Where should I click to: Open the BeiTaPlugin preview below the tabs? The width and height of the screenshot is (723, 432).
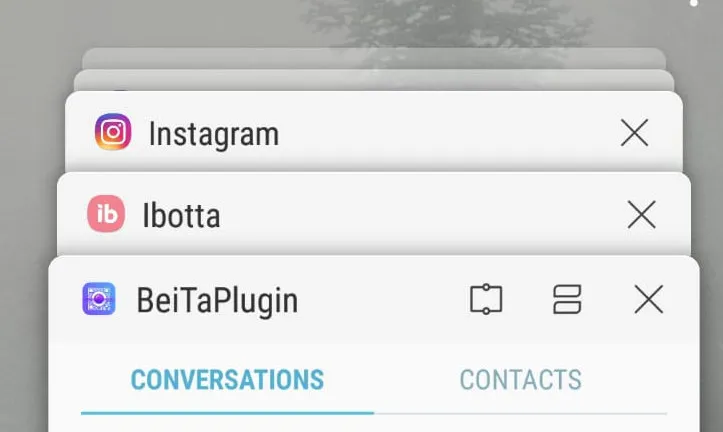(x=374, y=424)
